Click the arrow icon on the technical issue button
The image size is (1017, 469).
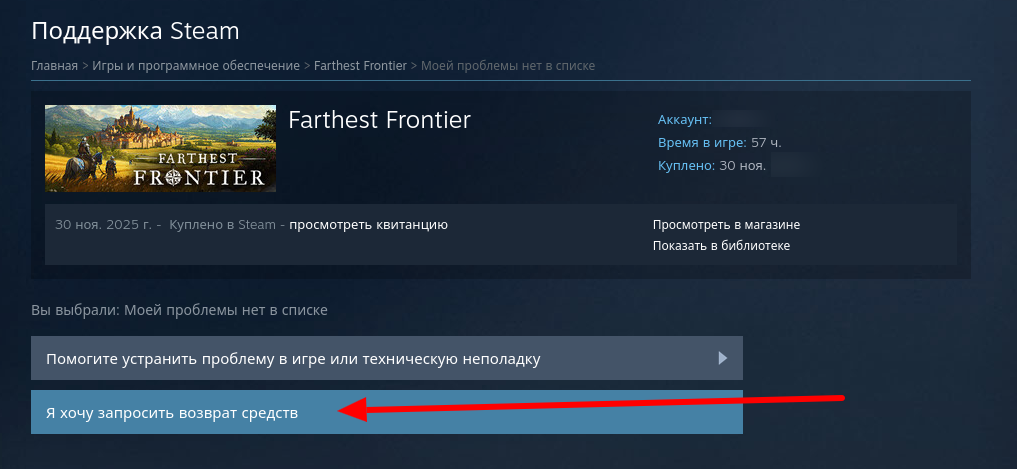(x=723, y=358)
